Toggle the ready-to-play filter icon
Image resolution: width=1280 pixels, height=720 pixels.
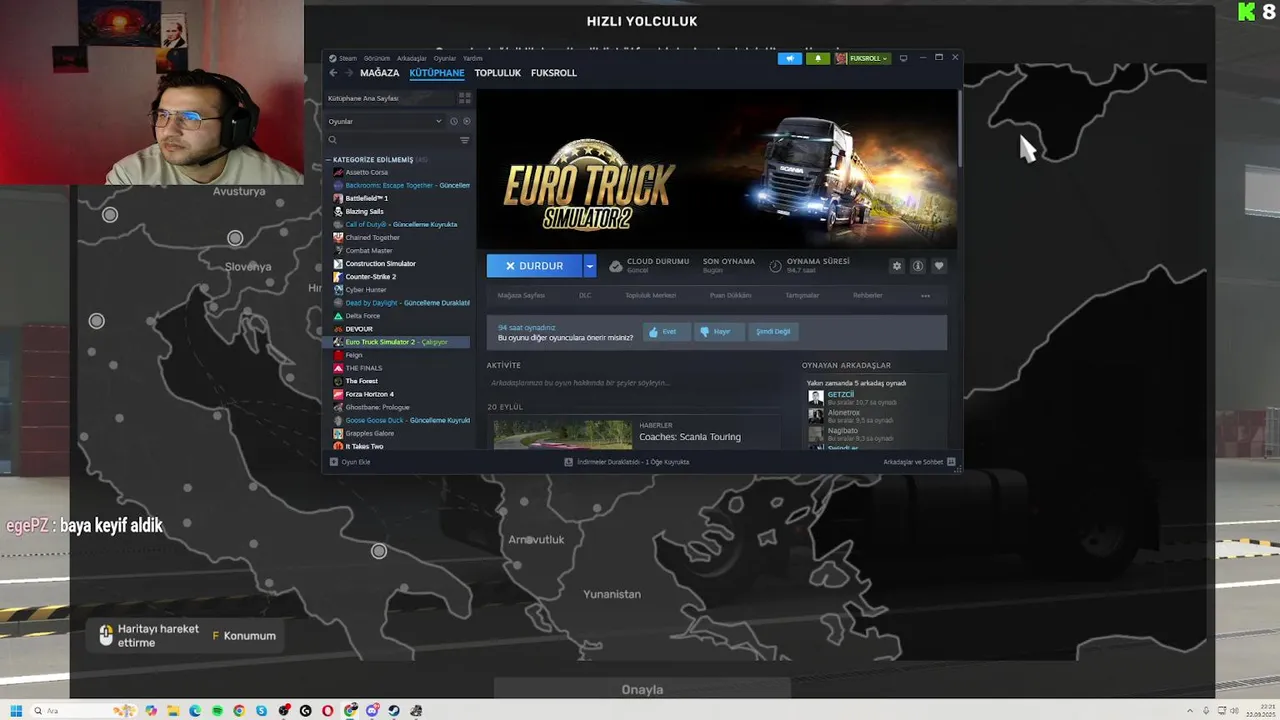466,121
